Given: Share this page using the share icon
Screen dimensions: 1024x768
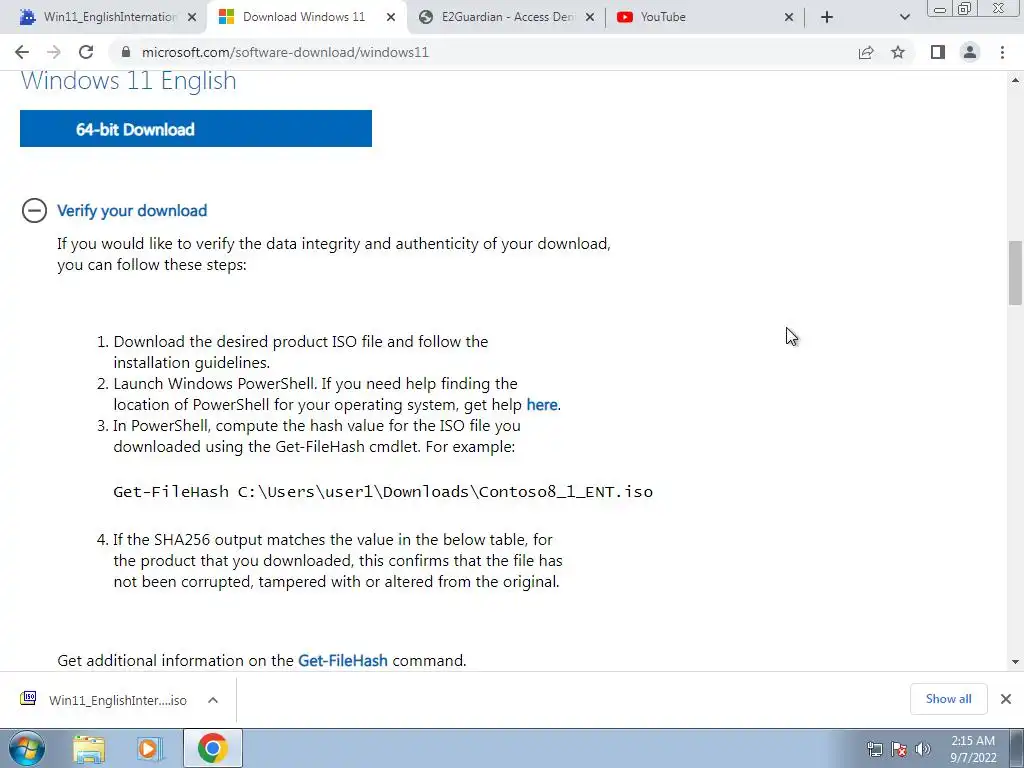Looking at the screenshot, I should pos(866,52).
